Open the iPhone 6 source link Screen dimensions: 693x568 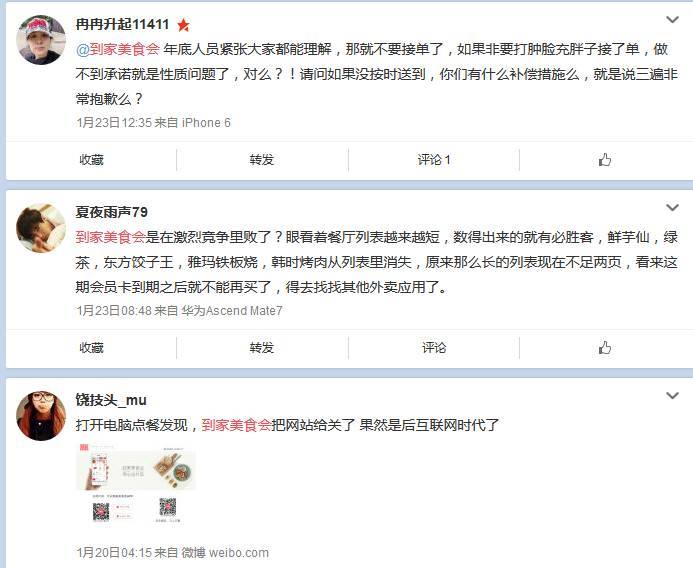tap(206, 122)
